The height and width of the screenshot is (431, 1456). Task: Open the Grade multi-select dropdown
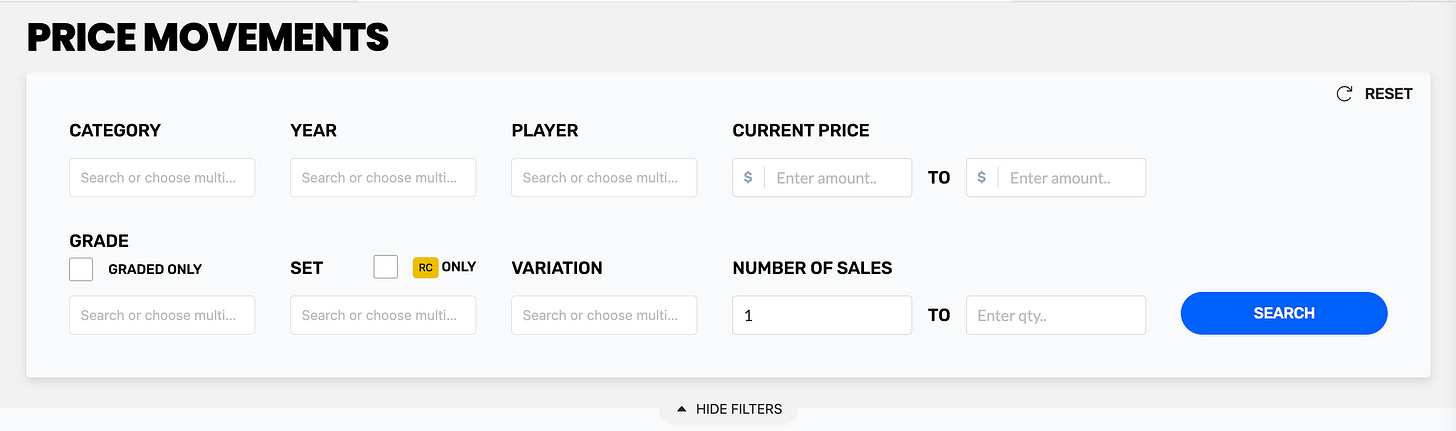click(162, 315)
